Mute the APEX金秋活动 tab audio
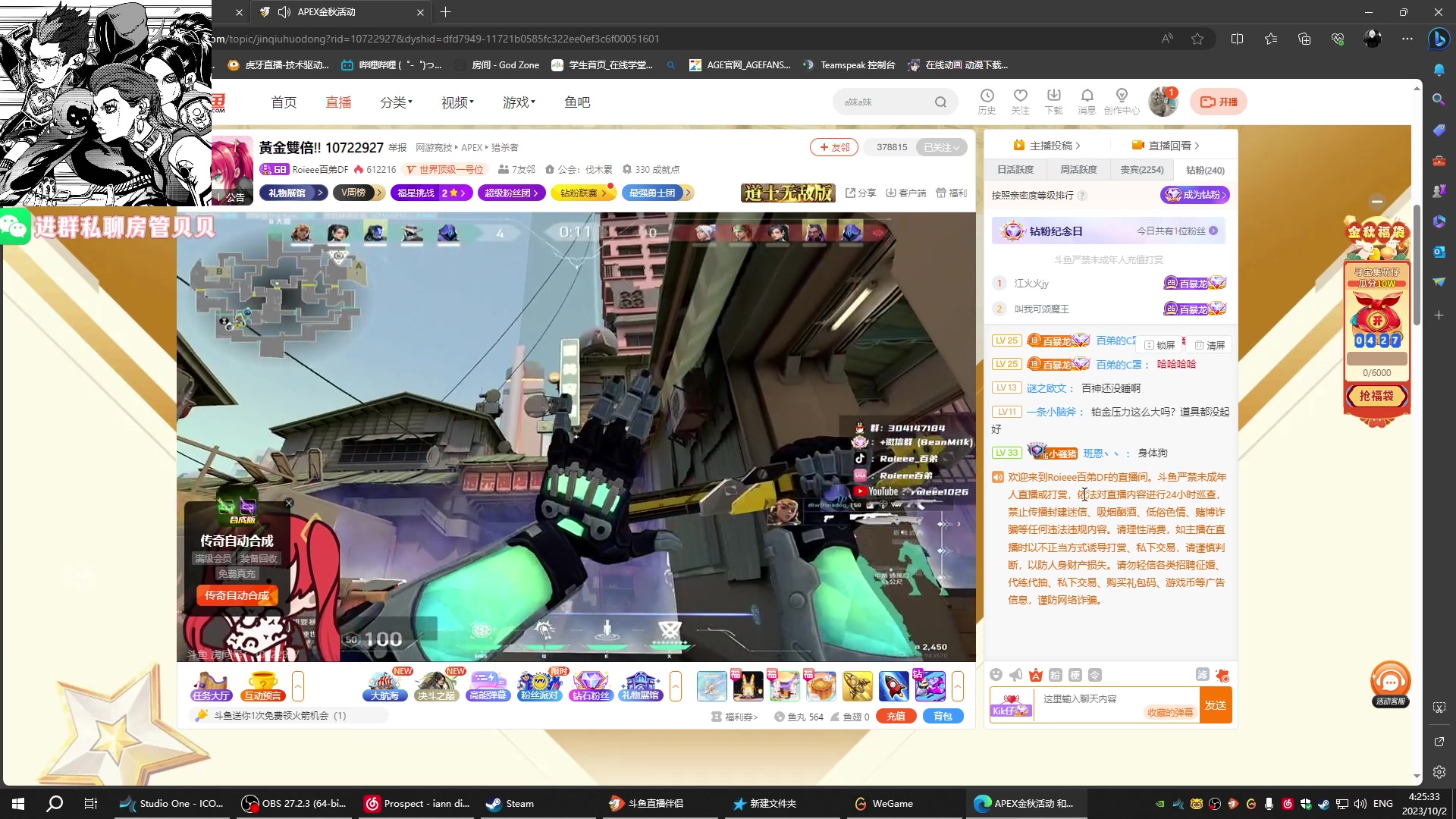Screen dimensions: 1456x819 (284, 12)
